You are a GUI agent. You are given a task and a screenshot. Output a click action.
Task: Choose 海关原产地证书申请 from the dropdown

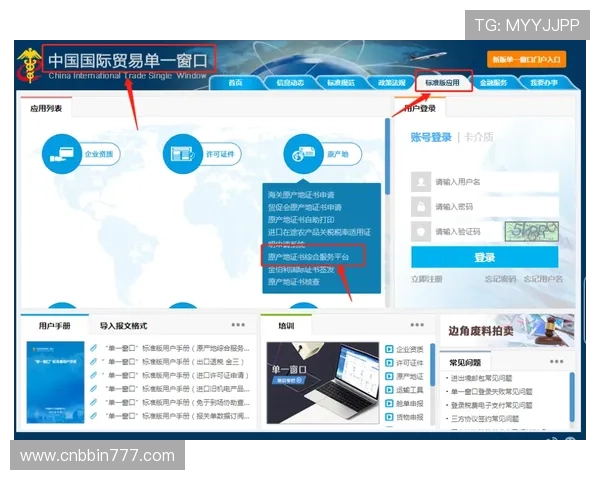point(301,195)
